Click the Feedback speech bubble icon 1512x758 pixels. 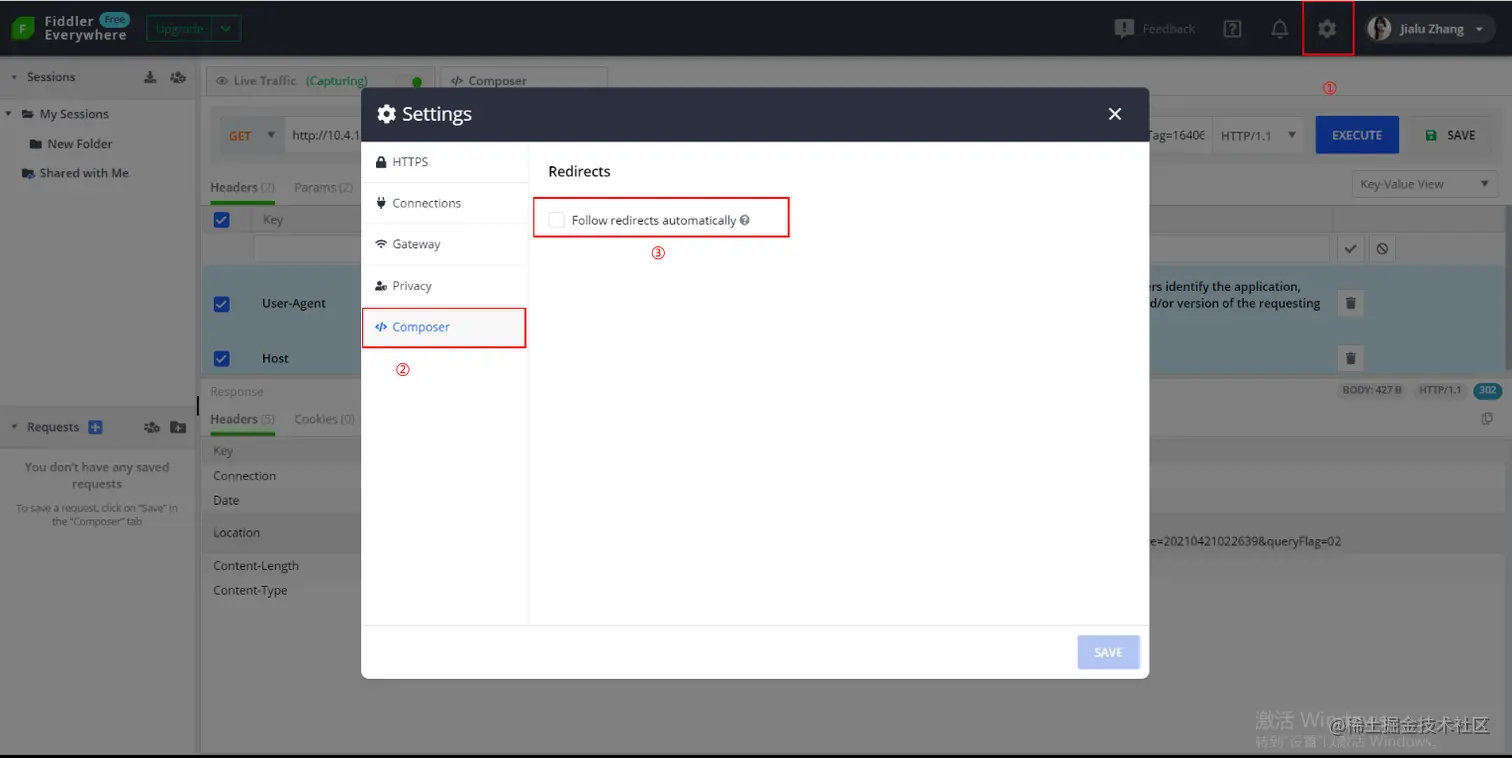coord(1124,29)
